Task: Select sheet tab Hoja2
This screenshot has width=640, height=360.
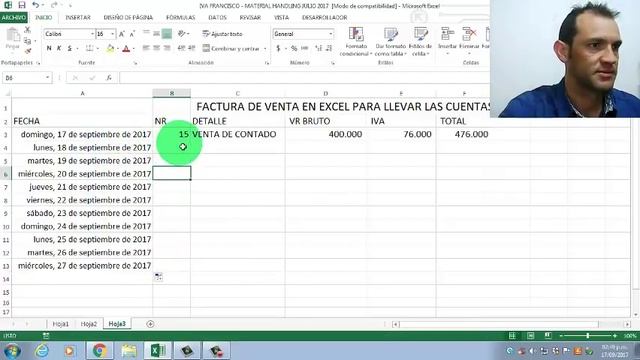Action: tap(89, 324)
